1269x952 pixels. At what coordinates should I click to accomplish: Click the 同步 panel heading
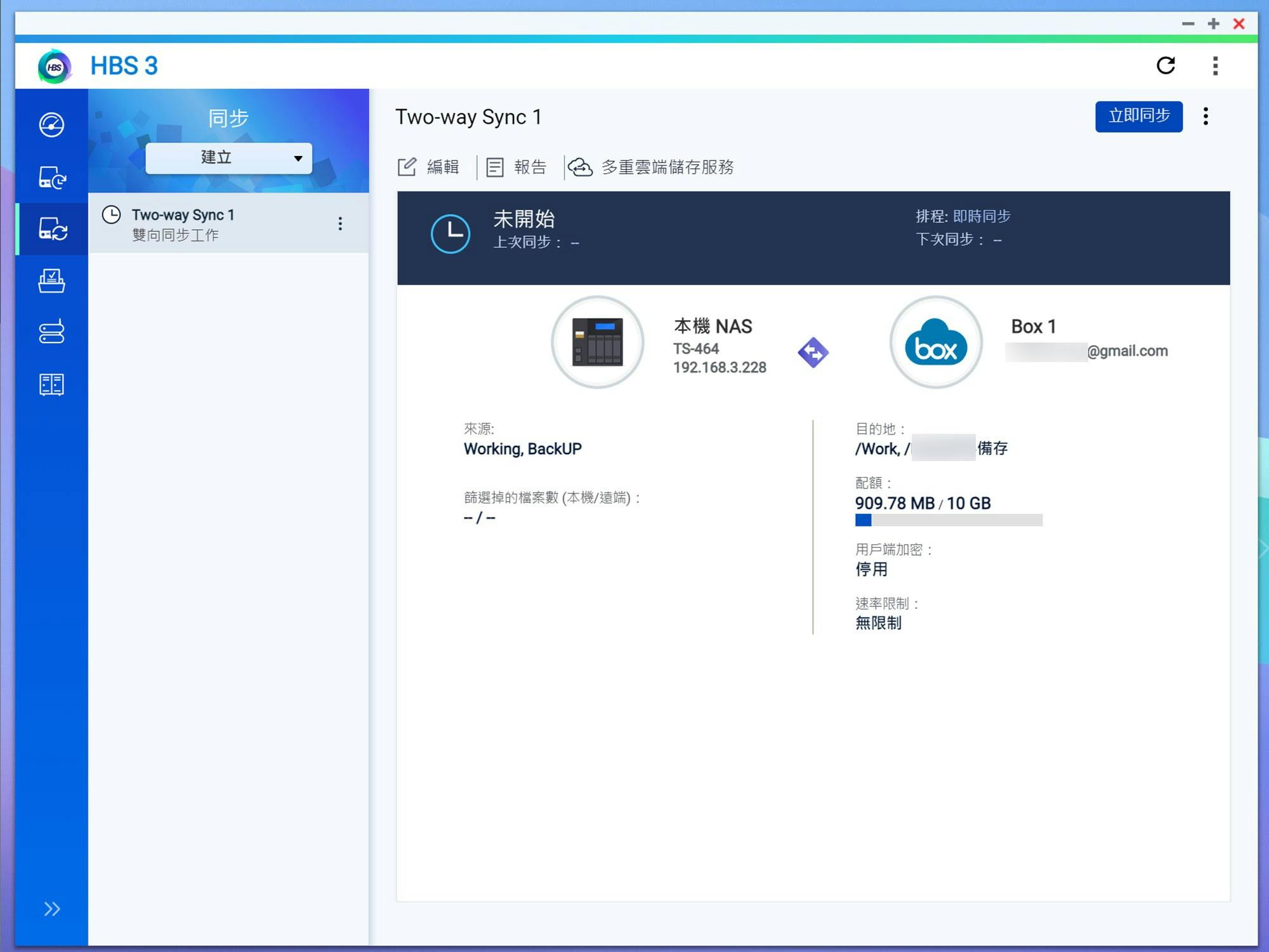pos(228,119)
